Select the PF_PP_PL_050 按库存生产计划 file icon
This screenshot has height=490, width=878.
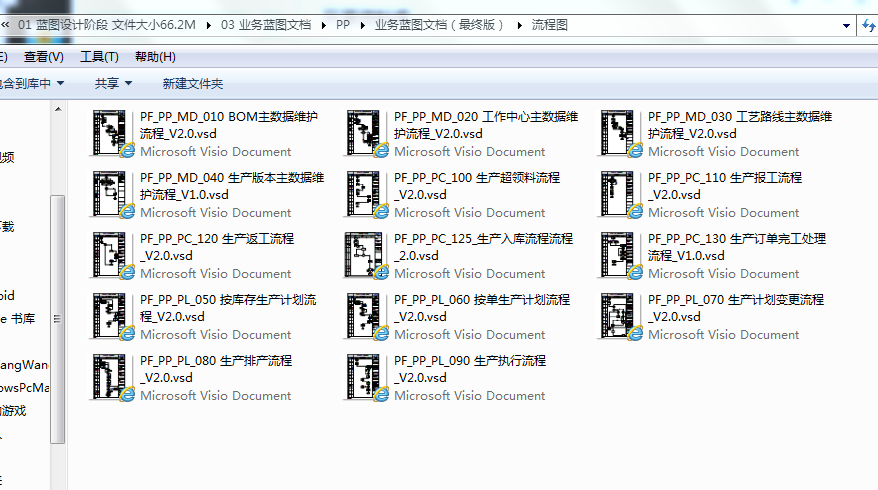coord(113,317)
